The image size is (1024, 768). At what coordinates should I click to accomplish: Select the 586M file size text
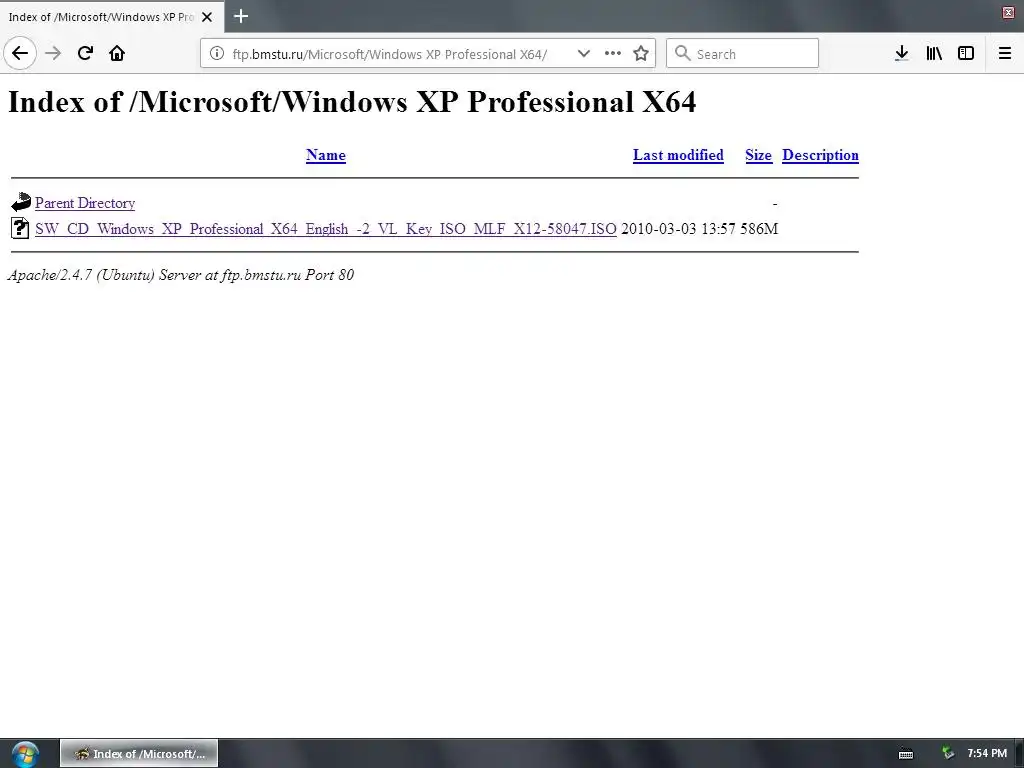(x=759, y=229)
